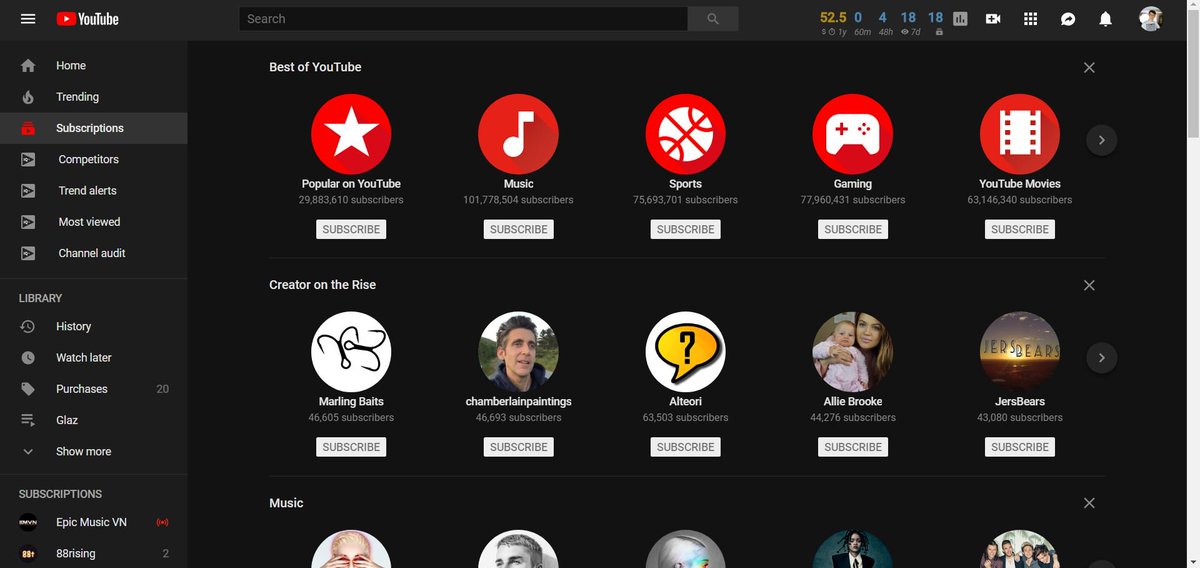
Task: Subscribe to JersBears
Action: (x=1019, y=447)
